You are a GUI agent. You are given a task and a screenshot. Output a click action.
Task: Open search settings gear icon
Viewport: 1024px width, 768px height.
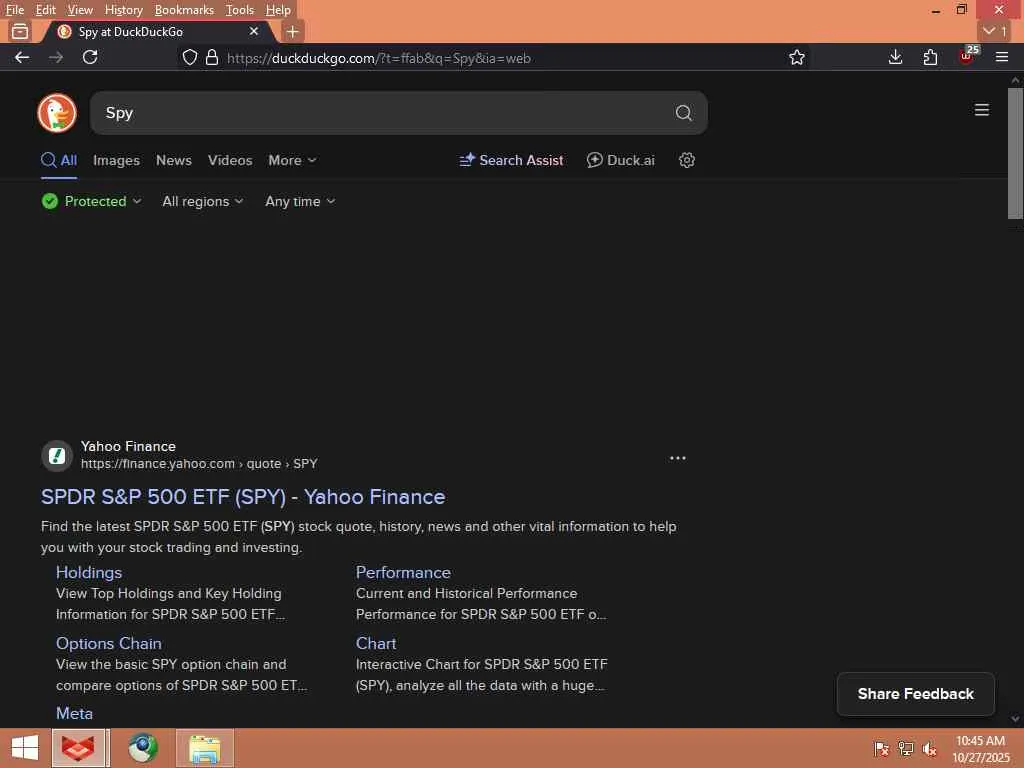tap(686, 160)
